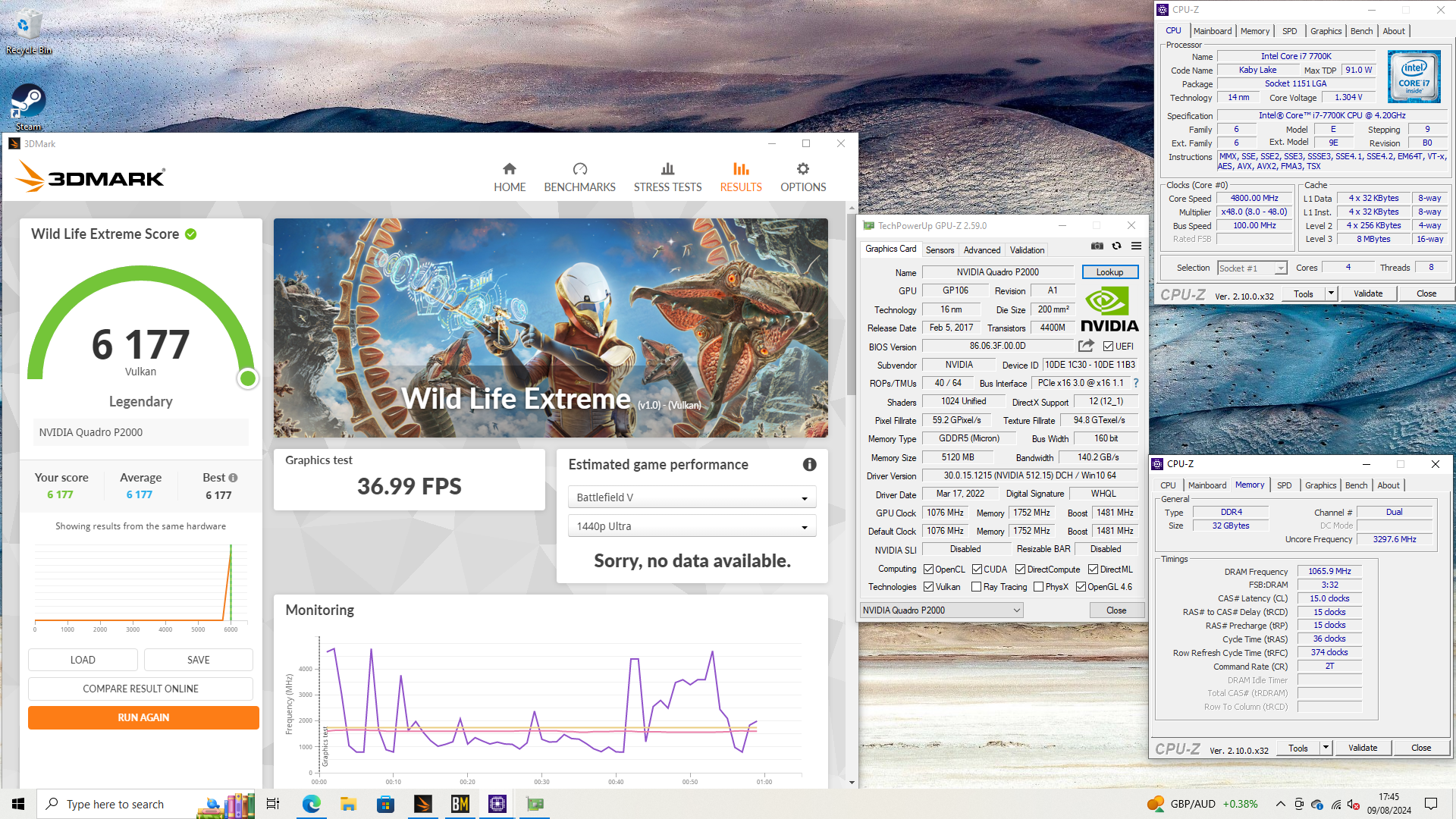
Task: Open the GPU-Z hamburger menu
Action: pyautogui.click(x=1136, y=246)
